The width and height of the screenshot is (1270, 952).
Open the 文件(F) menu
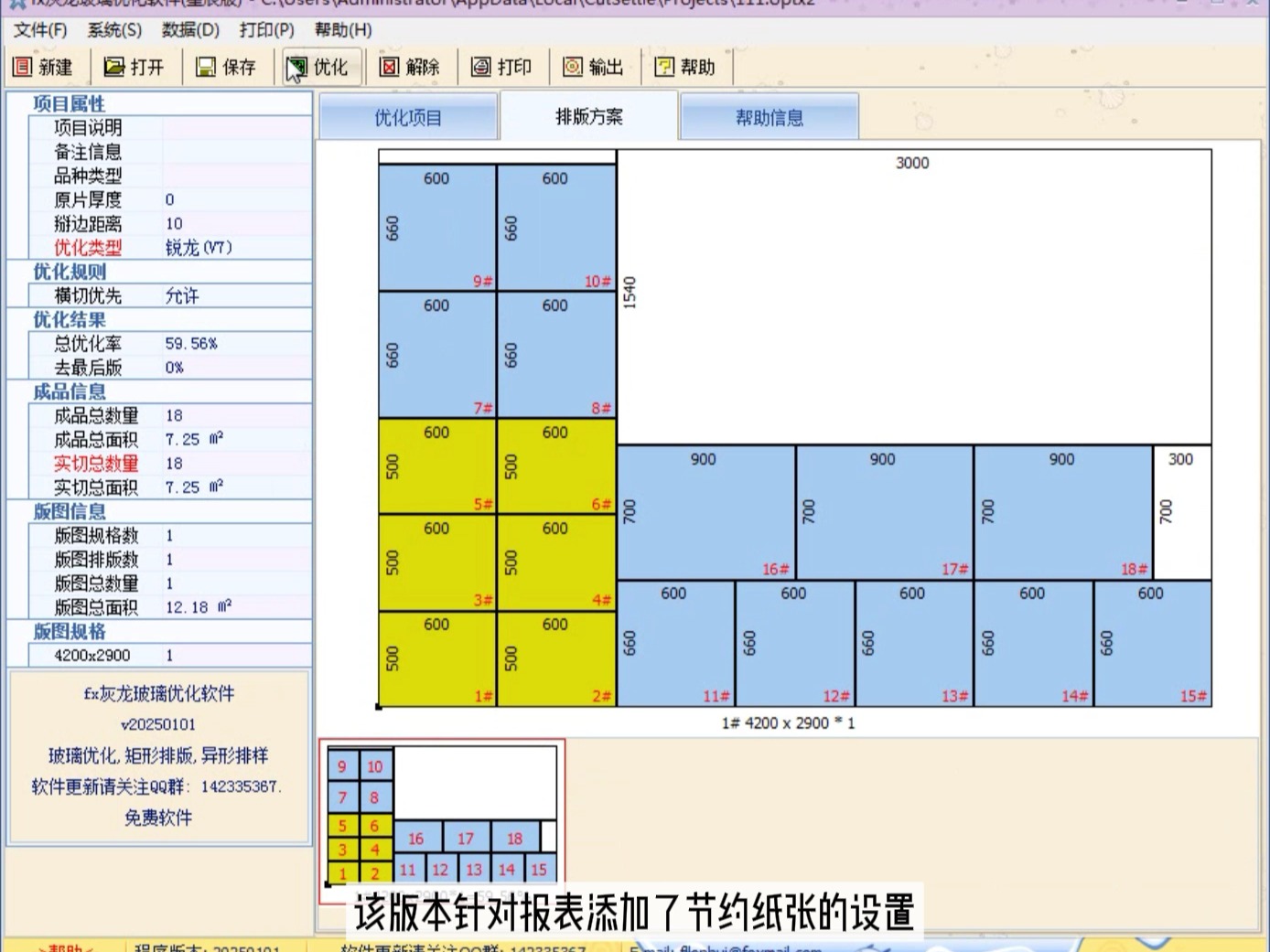point(40,30)
